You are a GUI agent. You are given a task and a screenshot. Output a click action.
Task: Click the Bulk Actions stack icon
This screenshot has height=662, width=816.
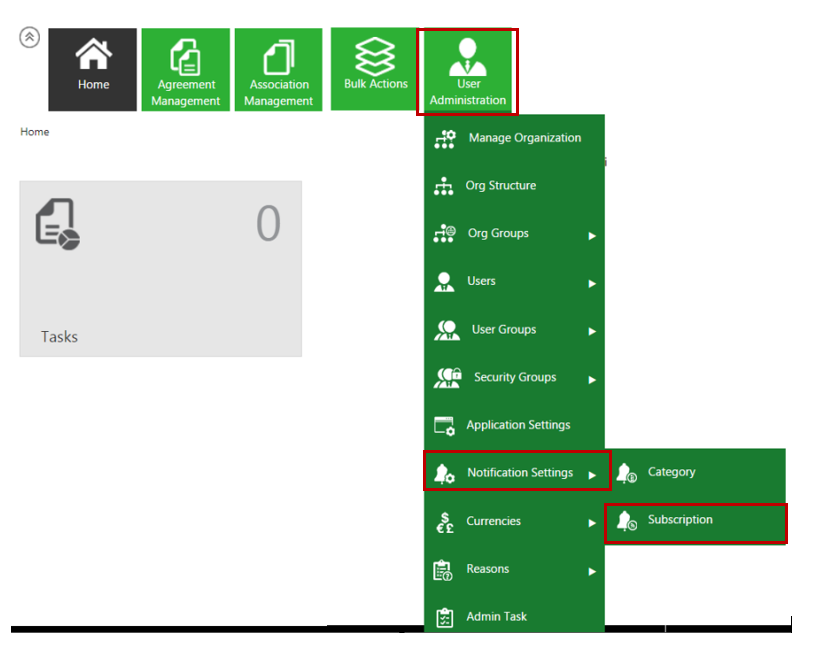pos(375,55)
